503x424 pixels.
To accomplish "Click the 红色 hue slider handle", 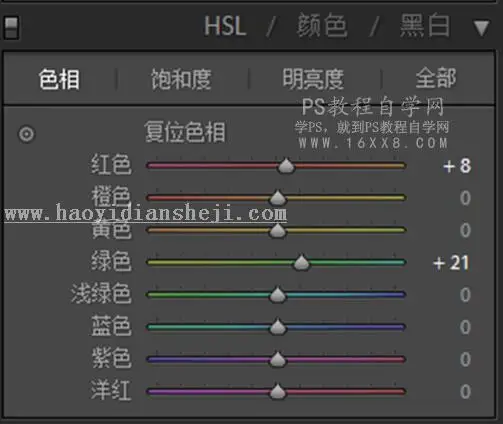I will [286, 165].
